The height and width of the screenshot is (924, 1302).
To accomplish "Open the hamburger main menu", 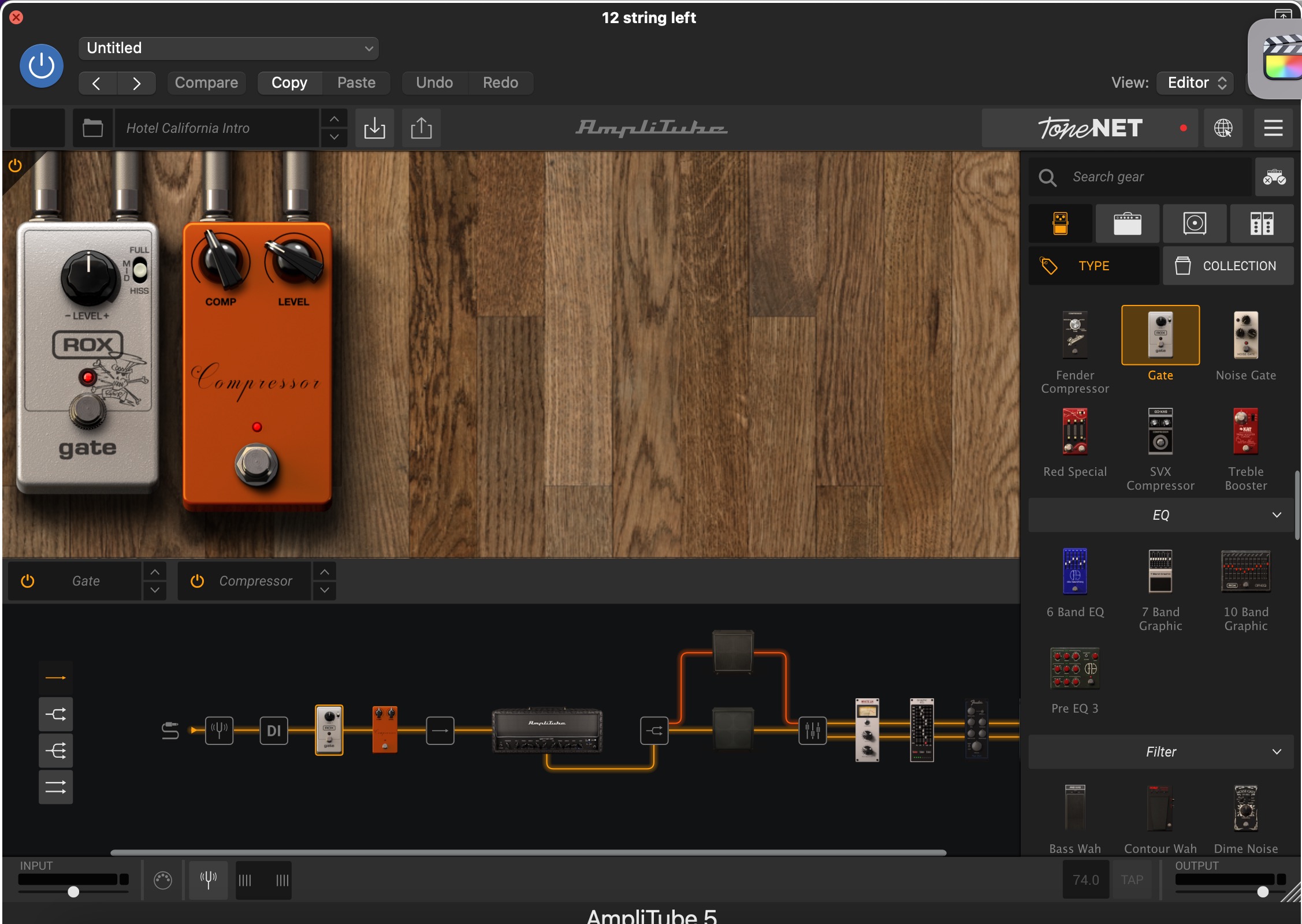I will coord(1273,128).
